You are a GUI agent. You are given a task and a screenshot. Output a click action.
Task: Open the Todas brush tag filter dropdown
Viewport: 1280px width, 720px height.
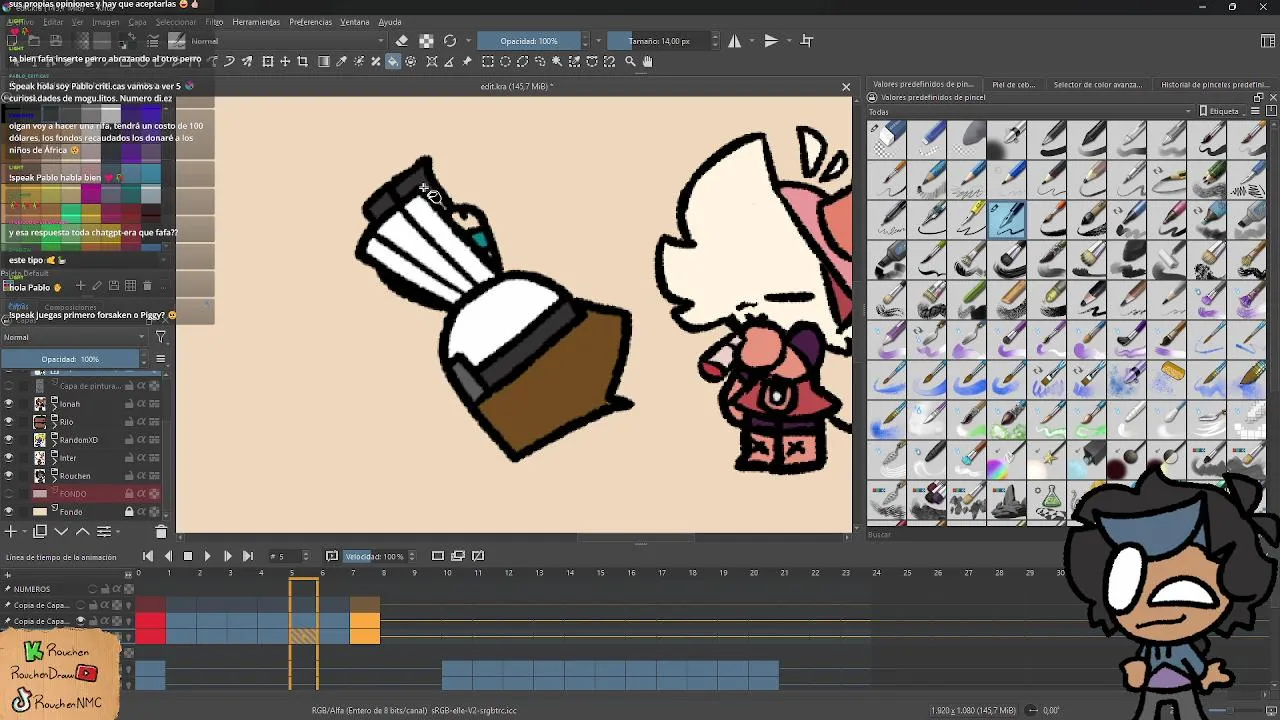(x=1030, y=111)
